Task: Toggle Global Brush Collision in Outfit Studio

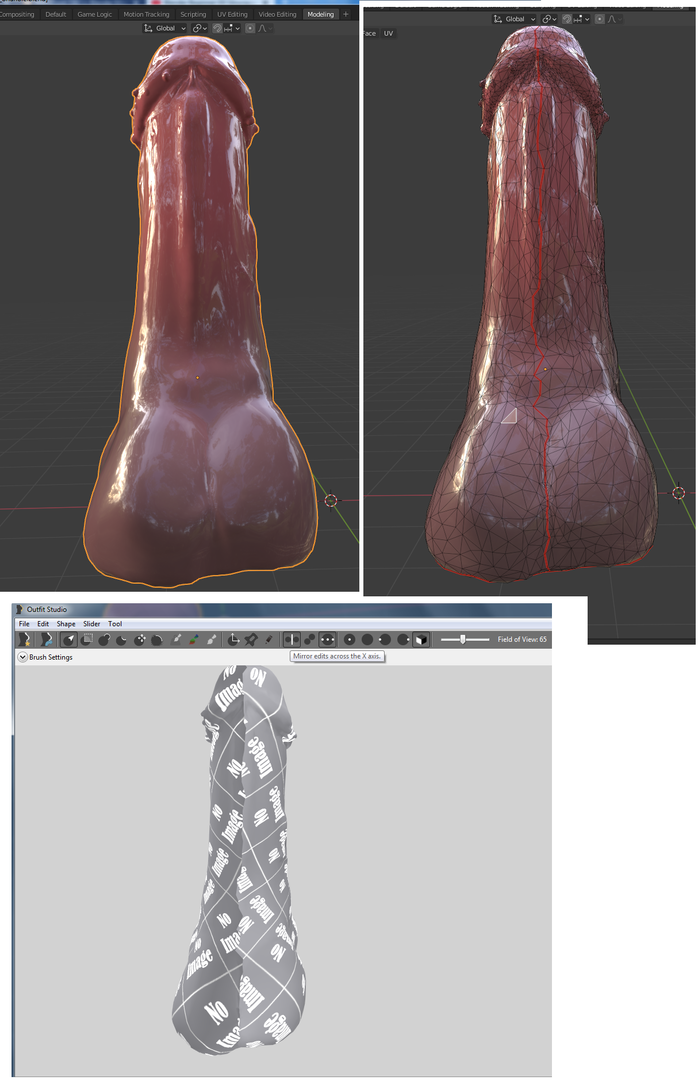Action: coord(327,640)
